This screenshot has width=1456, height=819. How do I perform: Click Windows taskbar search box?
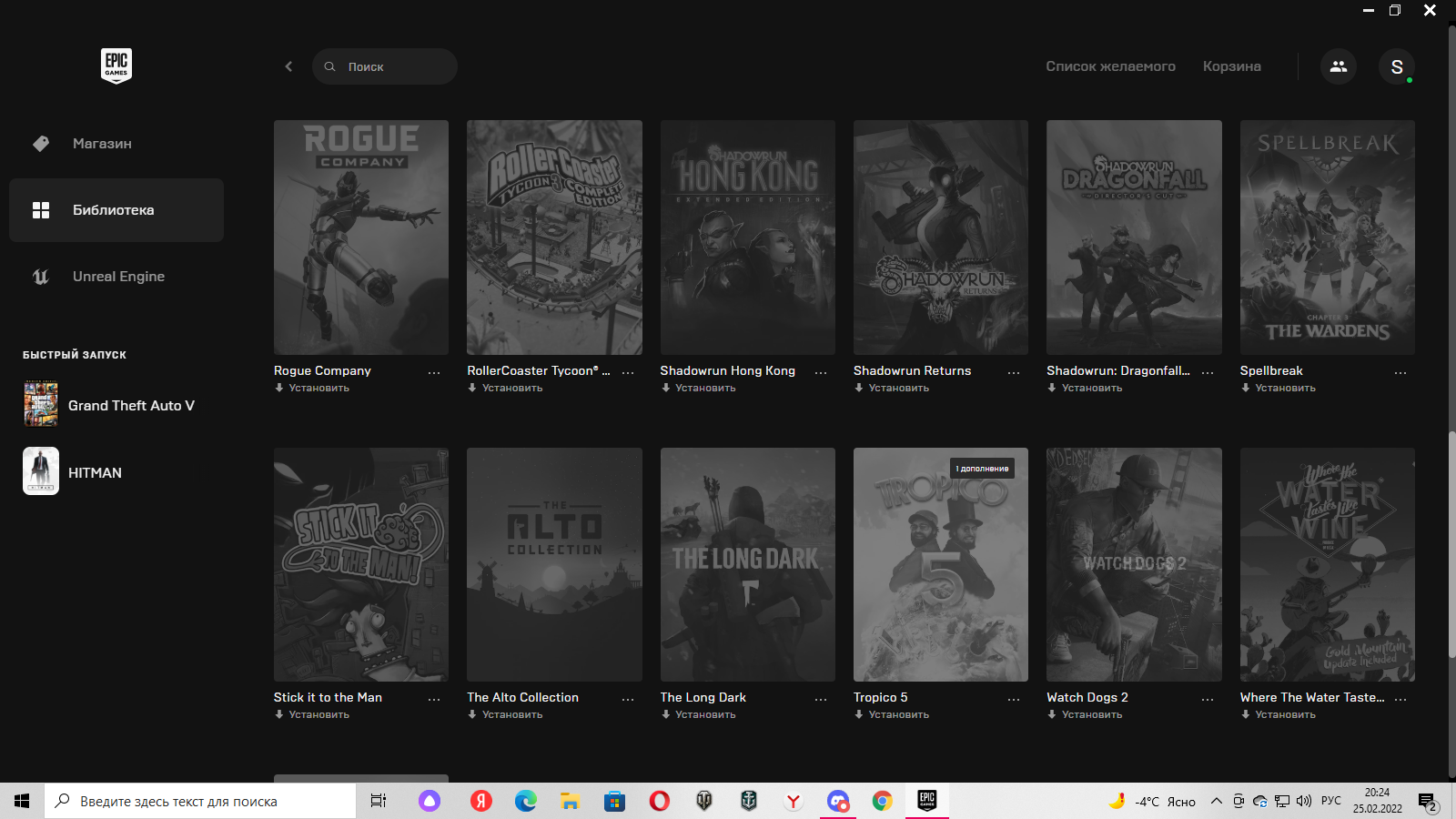(200, 801)
